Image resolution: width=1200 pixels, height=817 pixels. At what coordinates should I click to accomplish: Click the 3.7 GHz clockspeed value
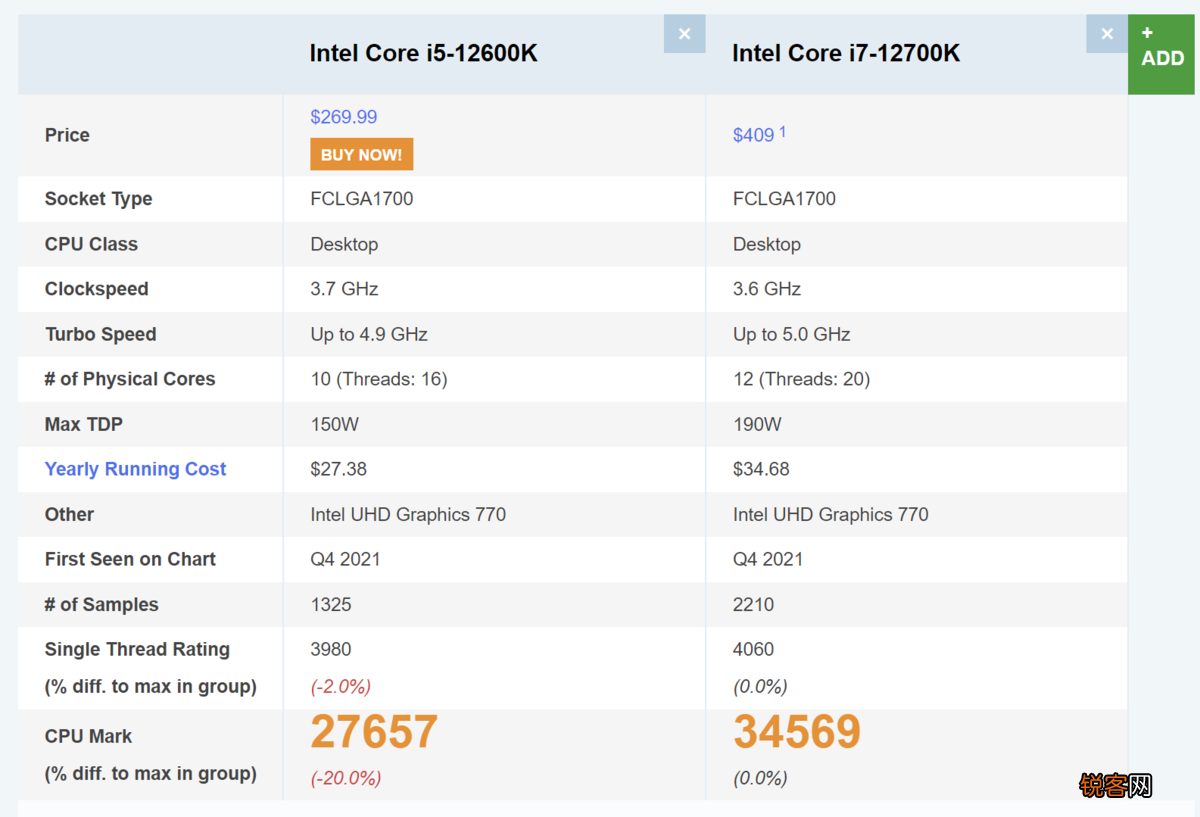click(344, 289)
